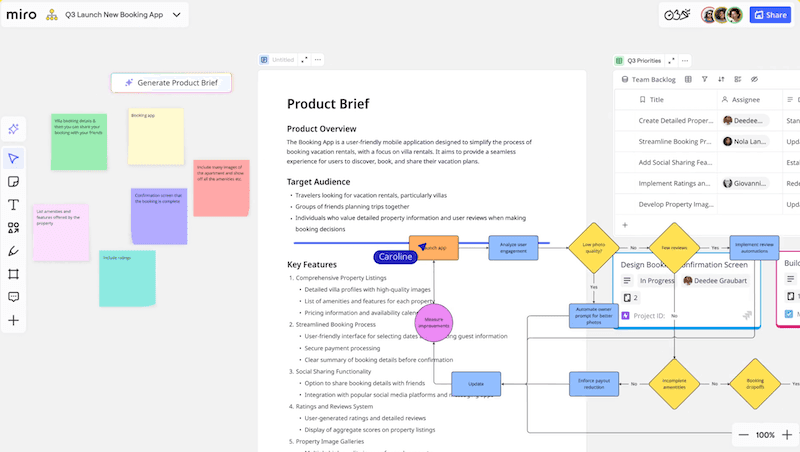Select the green sticky note

coord(79,141)
